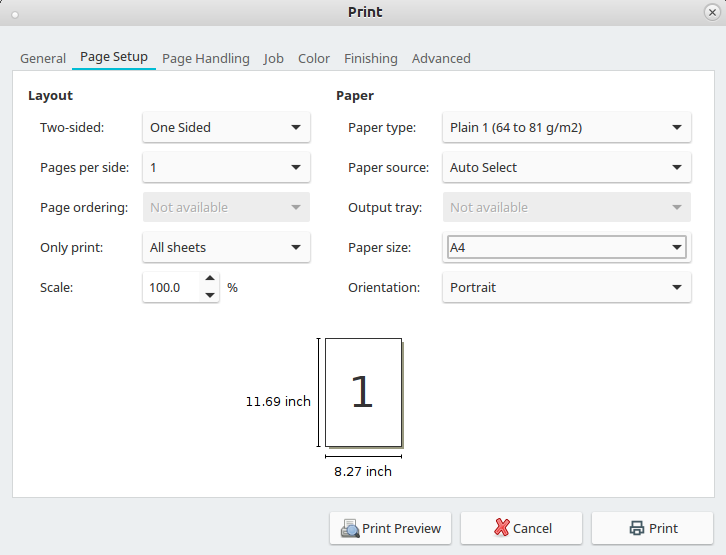The height and width of the screenshot is (555, 726).
Task: Open the Two-sided dropdown
Action: (226, 127)
